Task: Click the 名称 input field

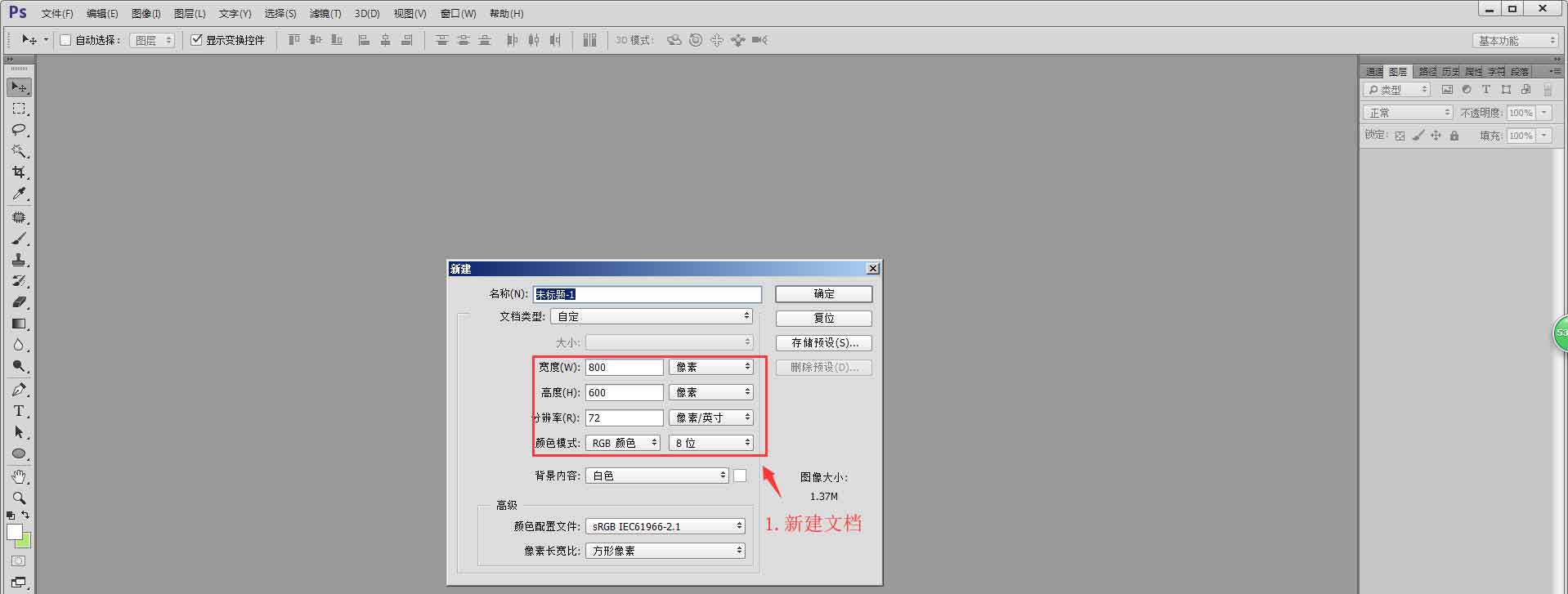Action: [x=647, y=294]
